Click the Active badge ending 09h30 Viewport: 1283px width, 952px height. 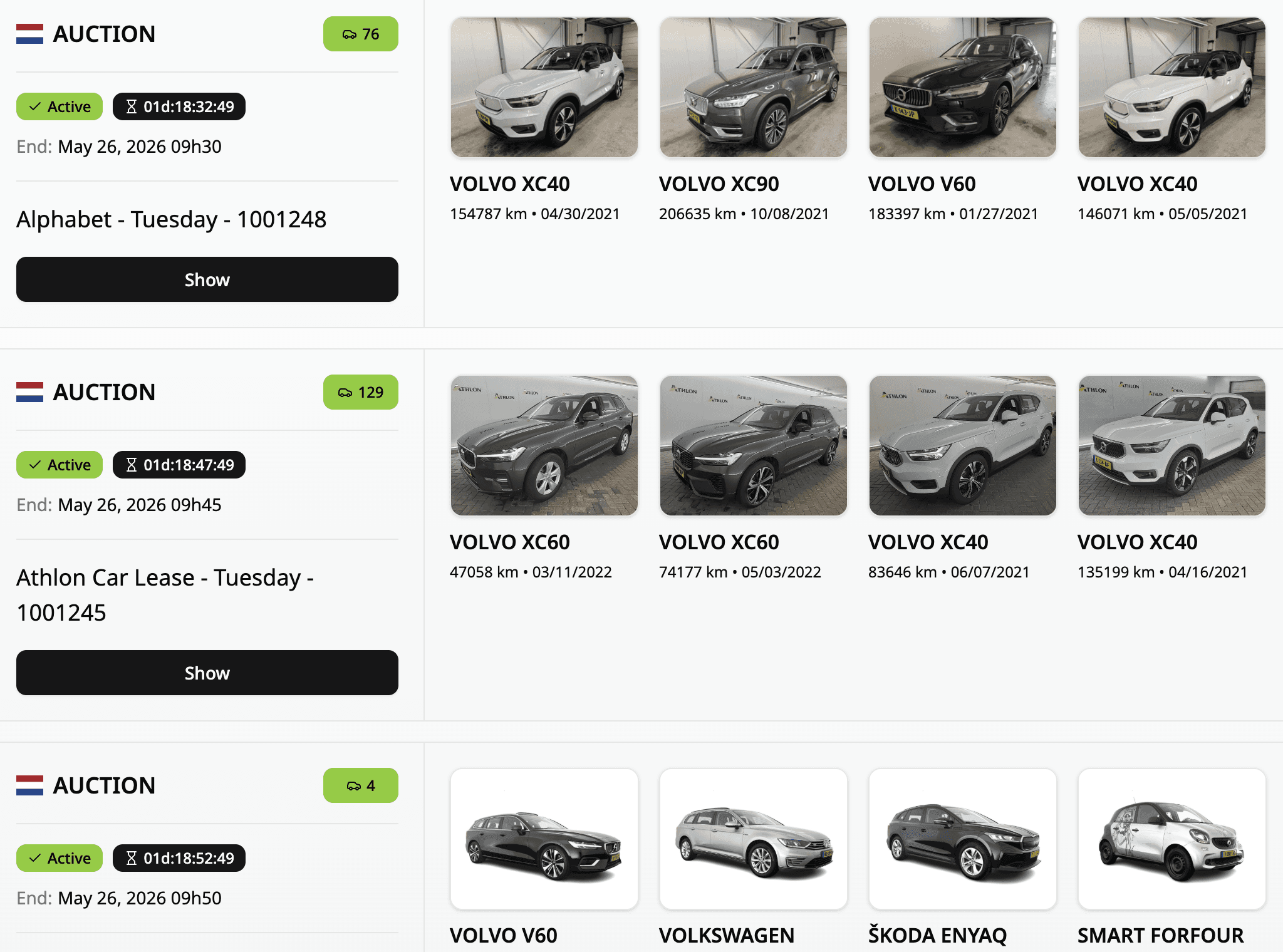(x=60, y=106)
